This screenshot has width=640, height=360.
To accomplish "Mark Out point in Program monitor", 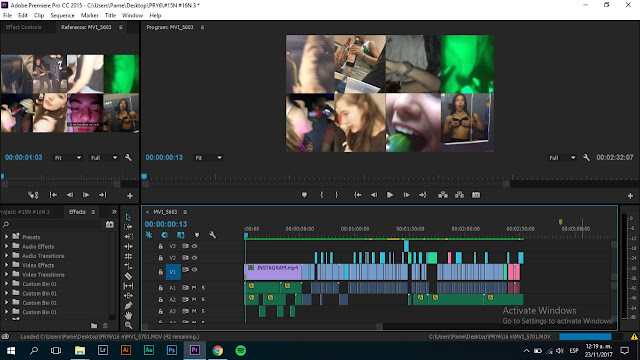I will [337, 195].
